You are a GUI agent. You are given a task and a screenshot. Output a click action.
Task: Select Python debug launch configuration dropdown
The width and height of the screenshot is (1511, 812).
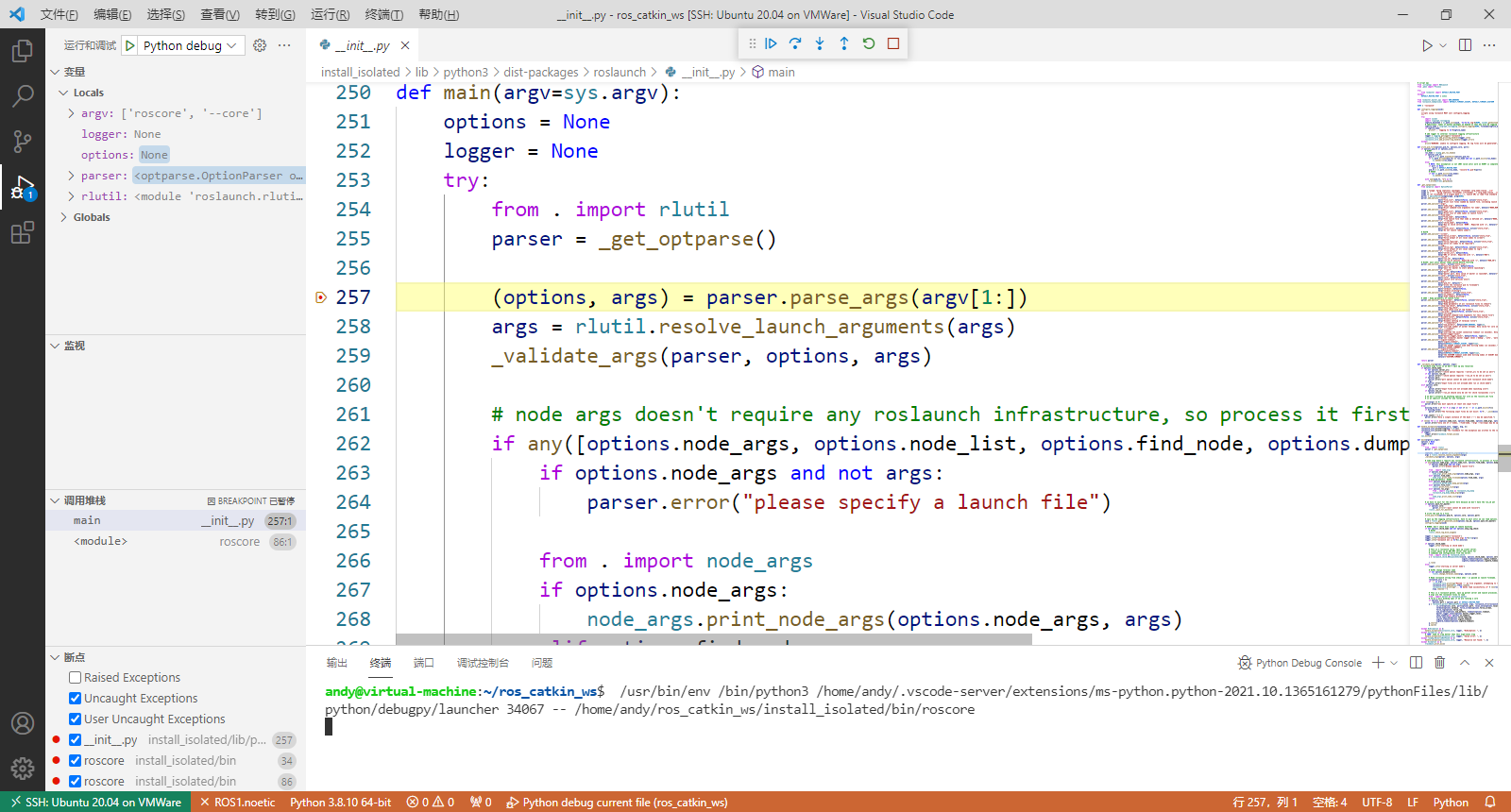191,45
